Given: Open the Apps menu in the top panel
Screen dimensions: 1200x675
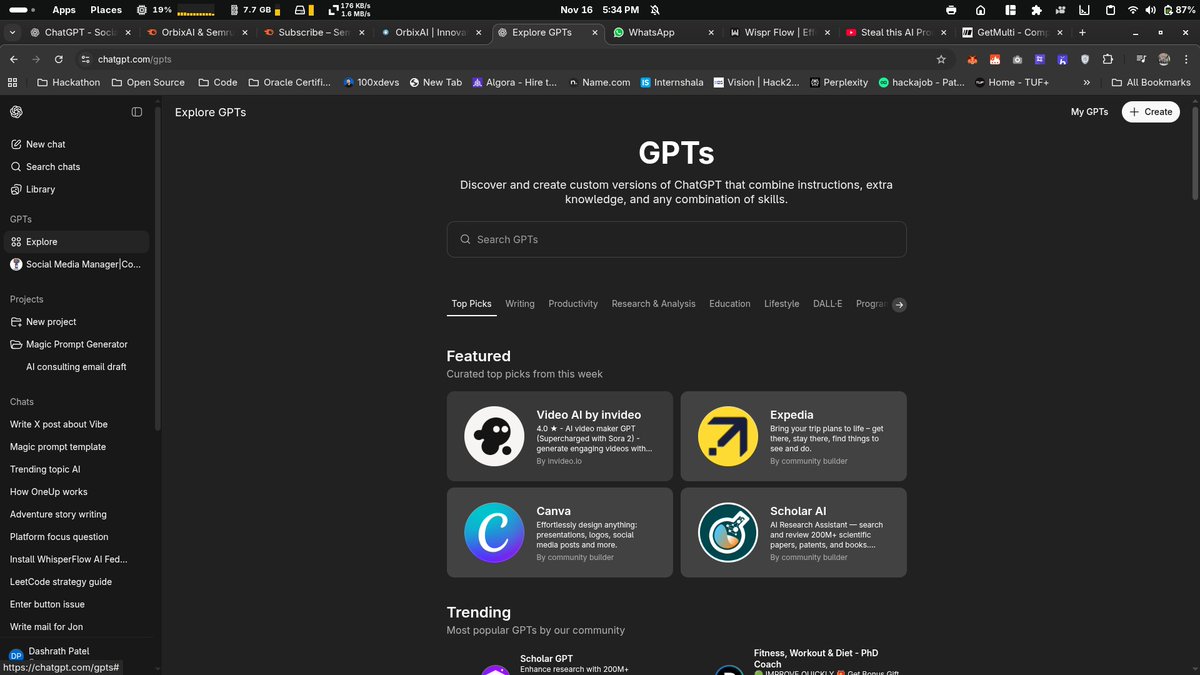Looking at the screenshot, I should tap(64, 9).
